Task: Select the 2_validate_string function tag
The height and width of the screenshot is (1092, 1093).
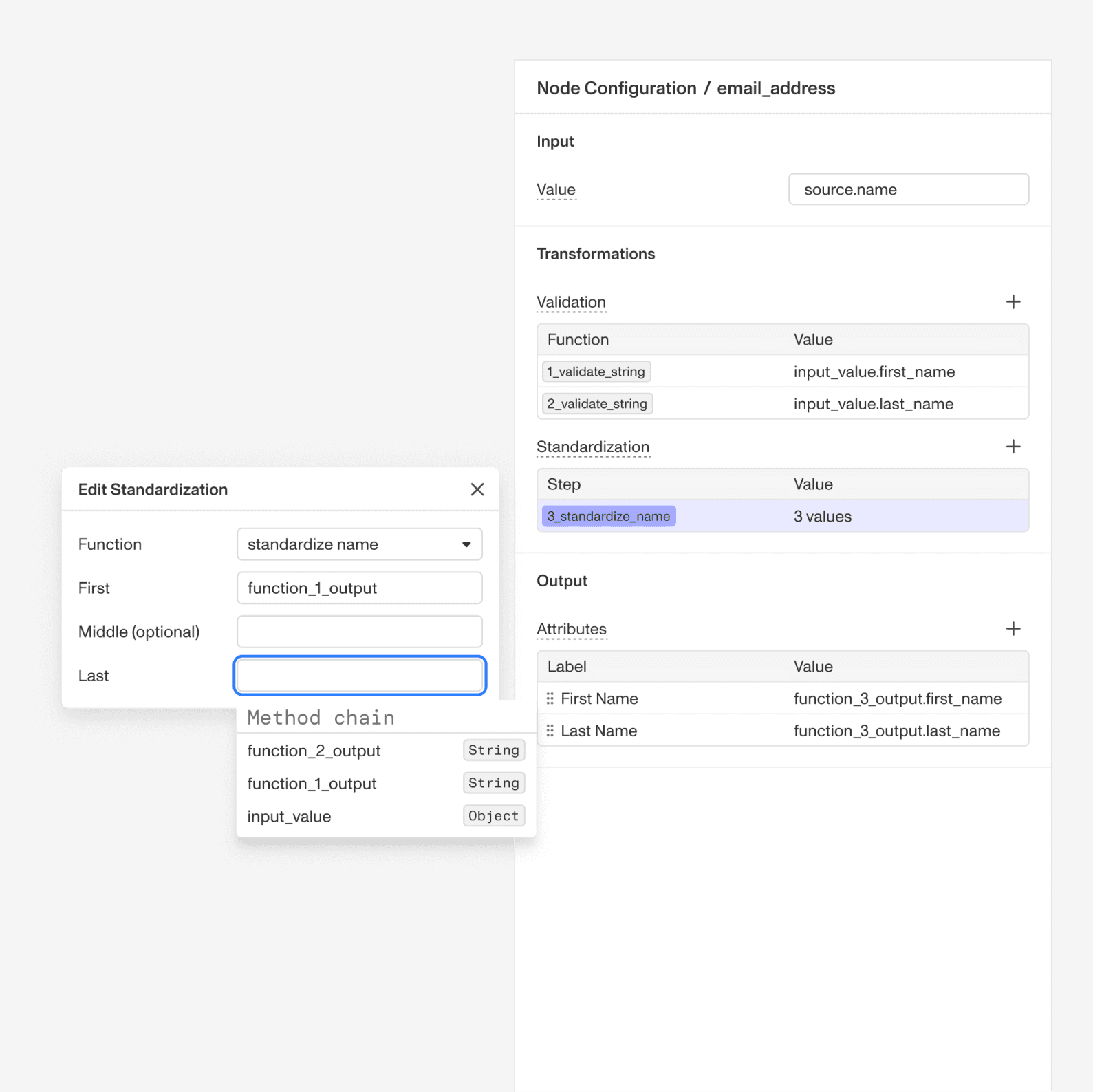Action: [x=597, y=404]
